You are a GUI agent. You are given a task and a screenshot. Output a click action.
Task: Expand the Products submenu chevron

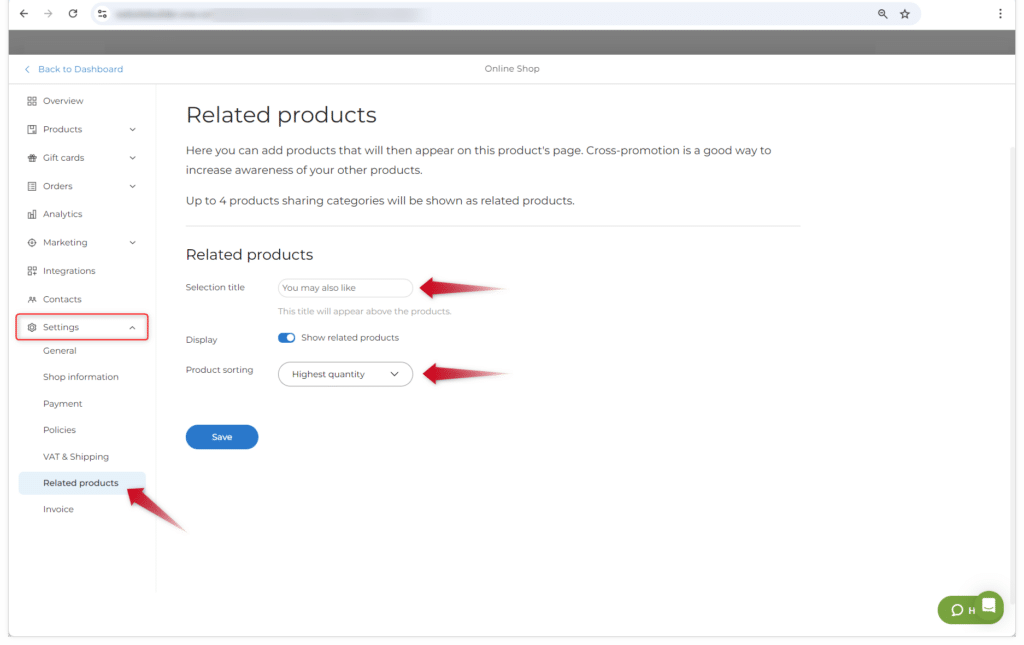tap(132, 130)
